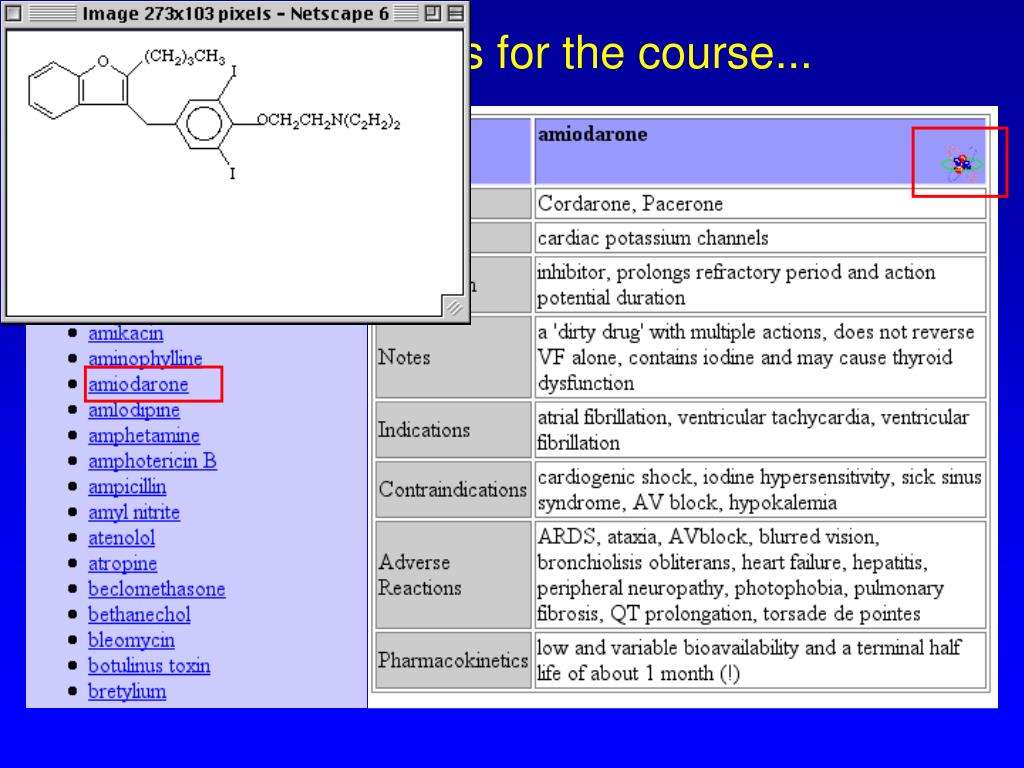Click the ARDS adverse reactions text
The image size is (1024, 768).
[x=740, y=575]
